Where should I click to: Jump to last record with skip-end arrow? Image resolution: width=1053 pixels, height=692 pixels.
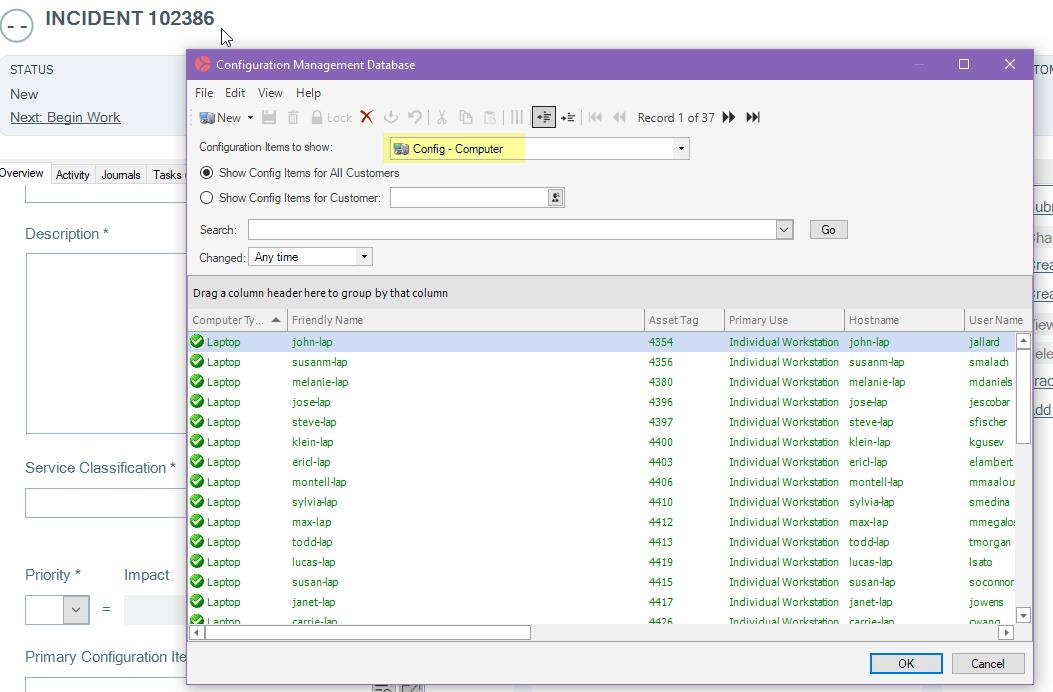click(x=753, y=117)
